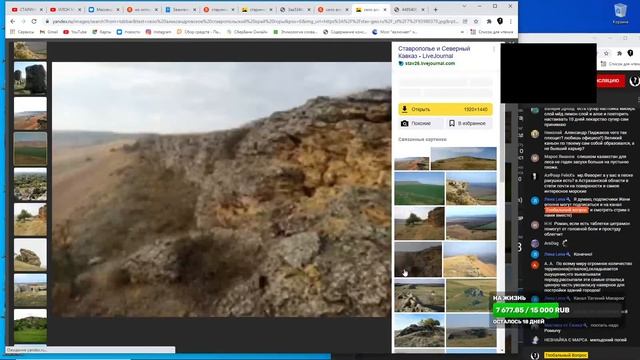640x360 pixels.
Task: Click the yellow Открыть button
Action: click(x=445, y=109)
